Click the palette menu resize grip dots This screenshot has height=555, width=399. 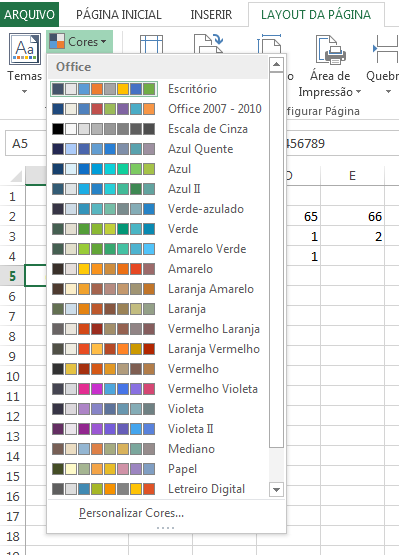tap(166, 528)
